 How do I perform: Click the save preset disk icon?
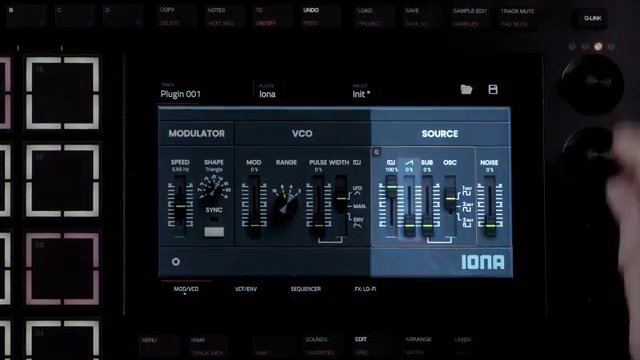[x=493, y=89]
